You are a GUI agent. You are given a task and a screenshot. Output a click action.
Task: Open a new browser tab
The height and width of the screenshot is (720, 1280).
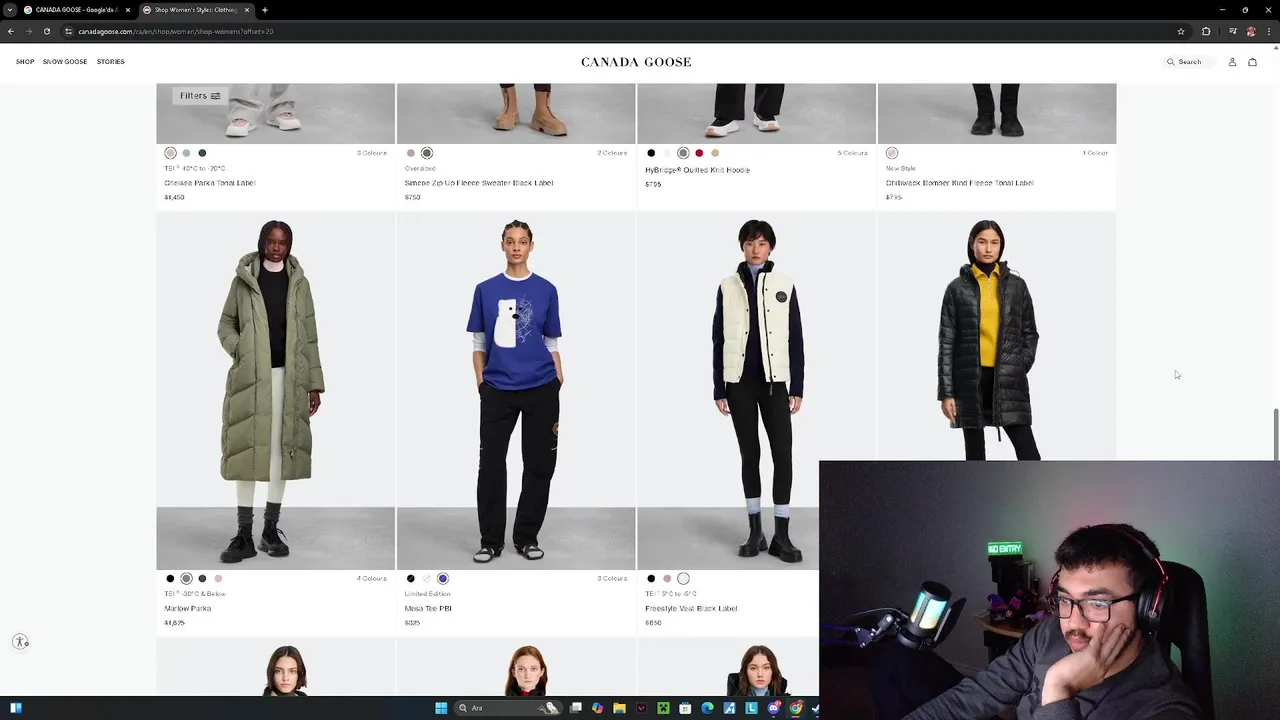pos(265,10)
